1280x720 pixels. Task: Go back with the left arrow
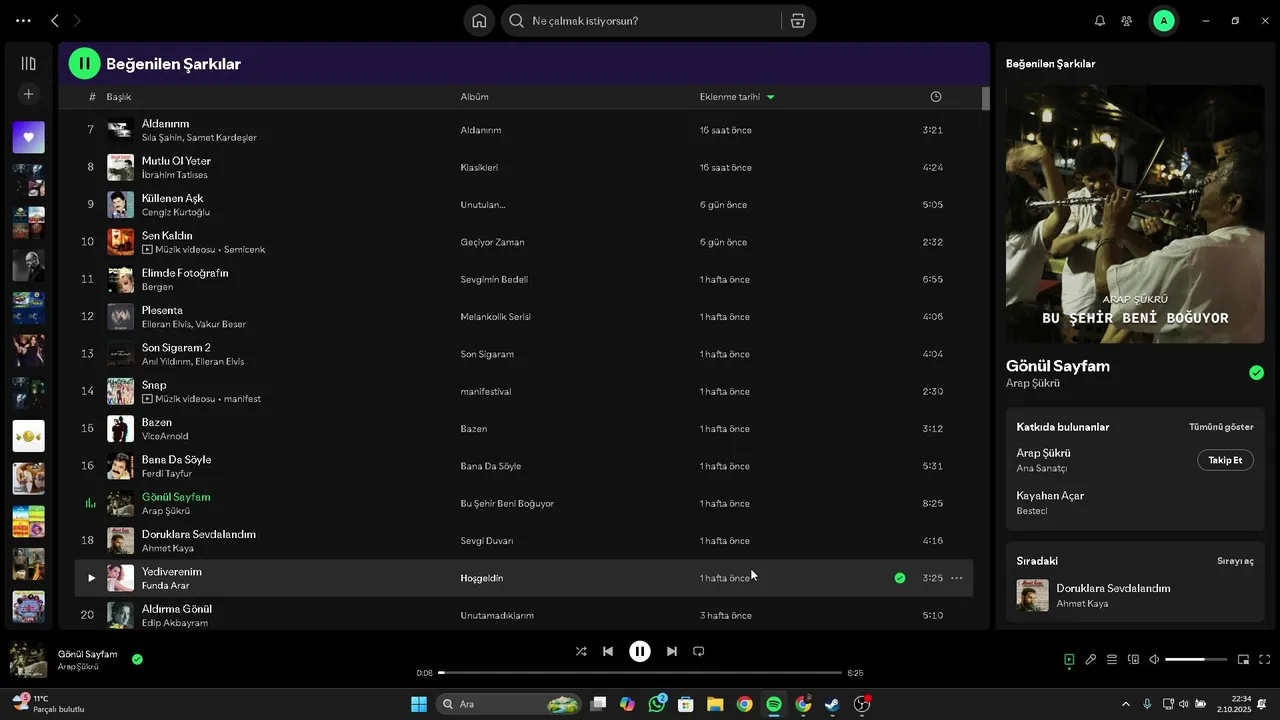[55, 21]
